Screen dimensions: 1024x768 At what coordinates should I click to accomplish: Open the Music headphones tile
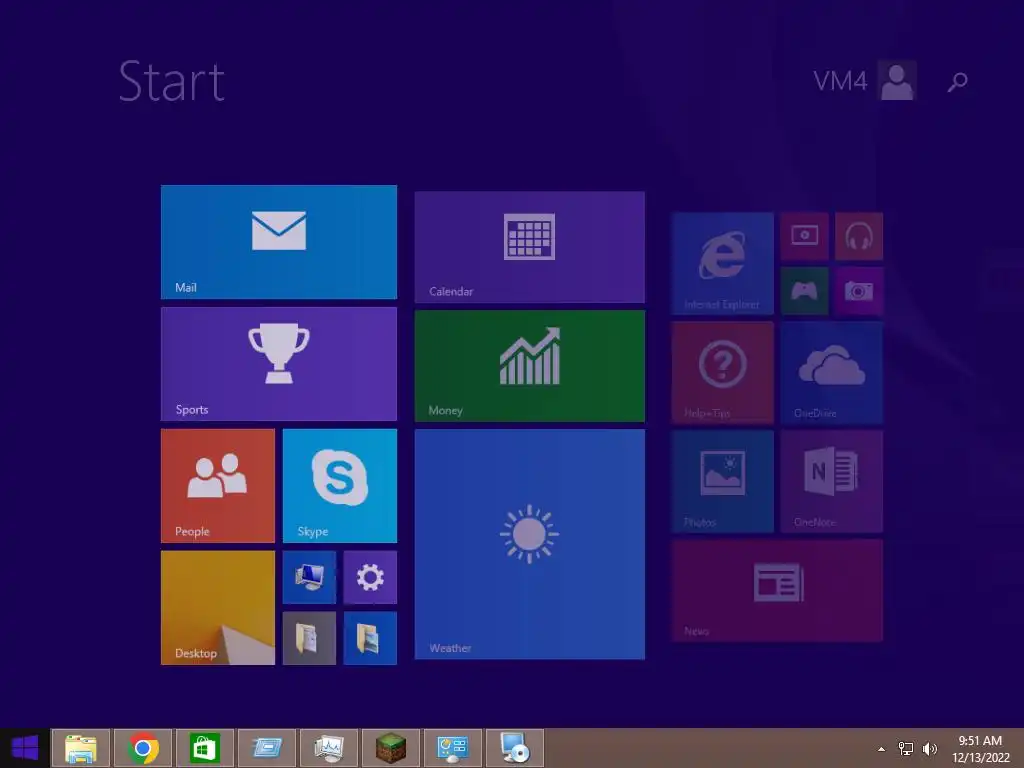pos(859,236)
